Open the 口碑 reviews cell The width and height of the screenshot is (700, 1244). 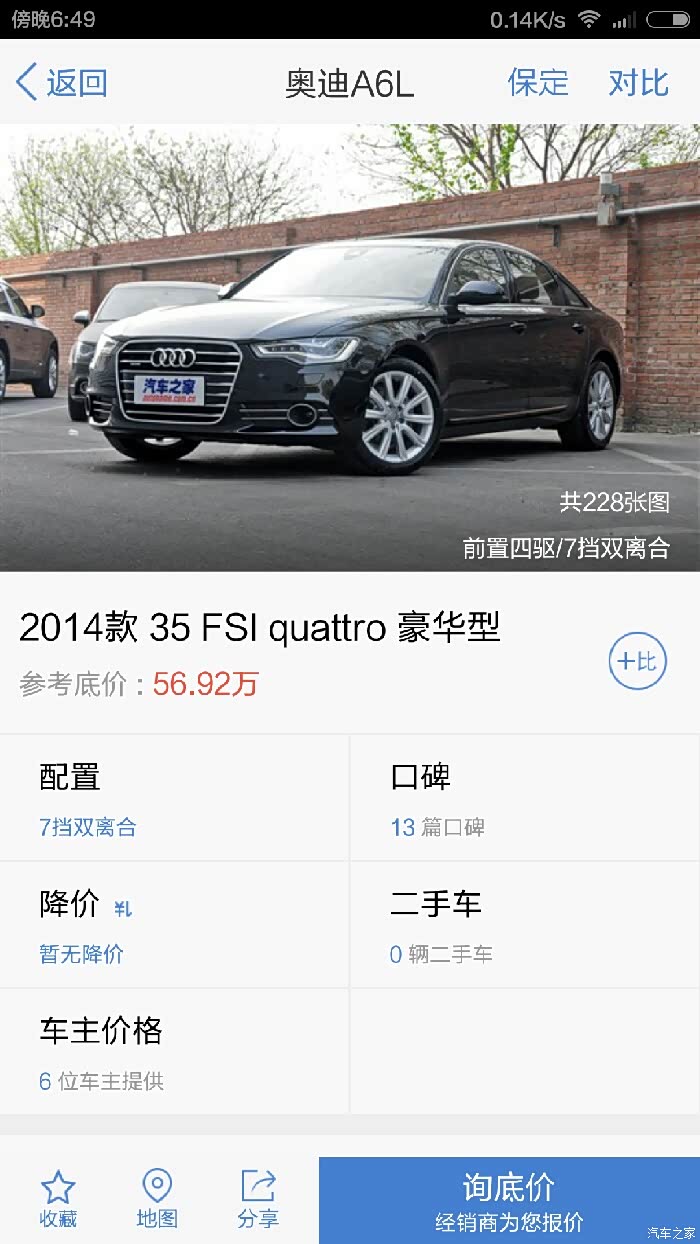click(525, 798)
